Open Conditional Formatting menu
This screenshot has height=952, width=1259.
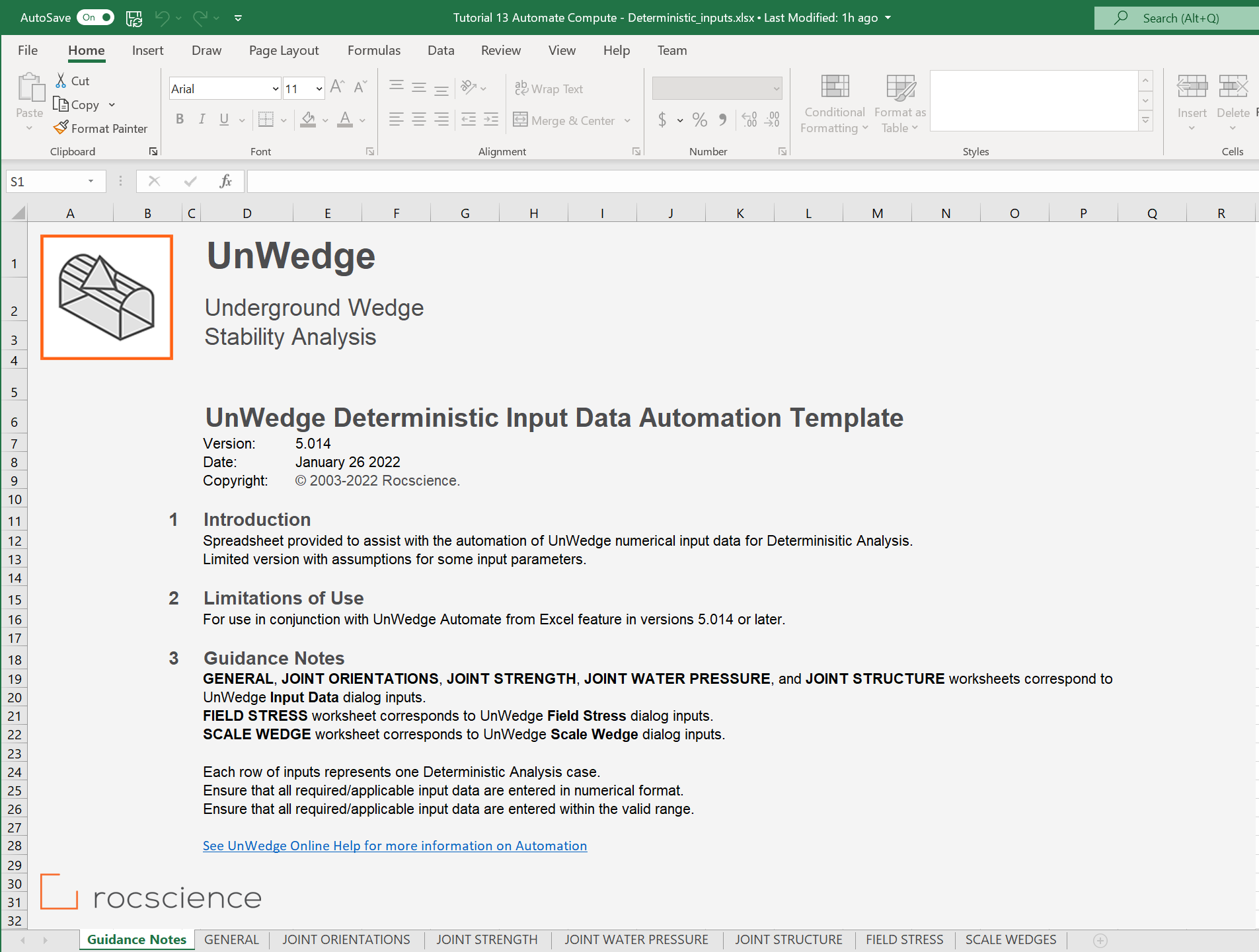(835, 103)
